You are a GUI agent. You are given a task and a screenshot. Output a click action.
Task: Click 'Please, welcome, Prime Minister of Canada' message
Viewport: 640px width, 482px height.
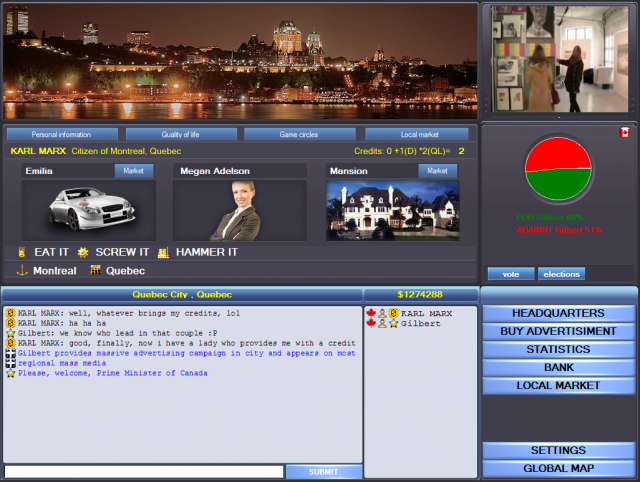click(x=113, y=373)
